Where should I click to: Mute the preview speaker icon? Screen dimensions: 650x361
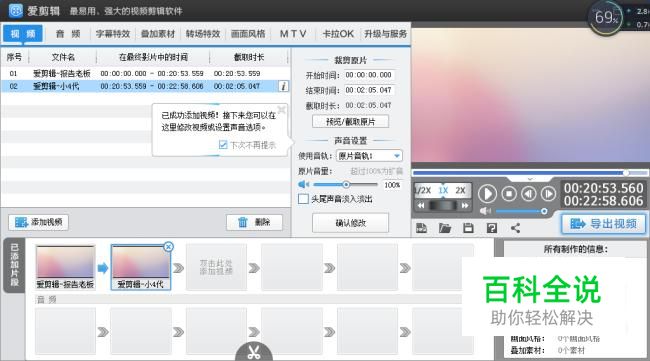click(x=485, y=211)
